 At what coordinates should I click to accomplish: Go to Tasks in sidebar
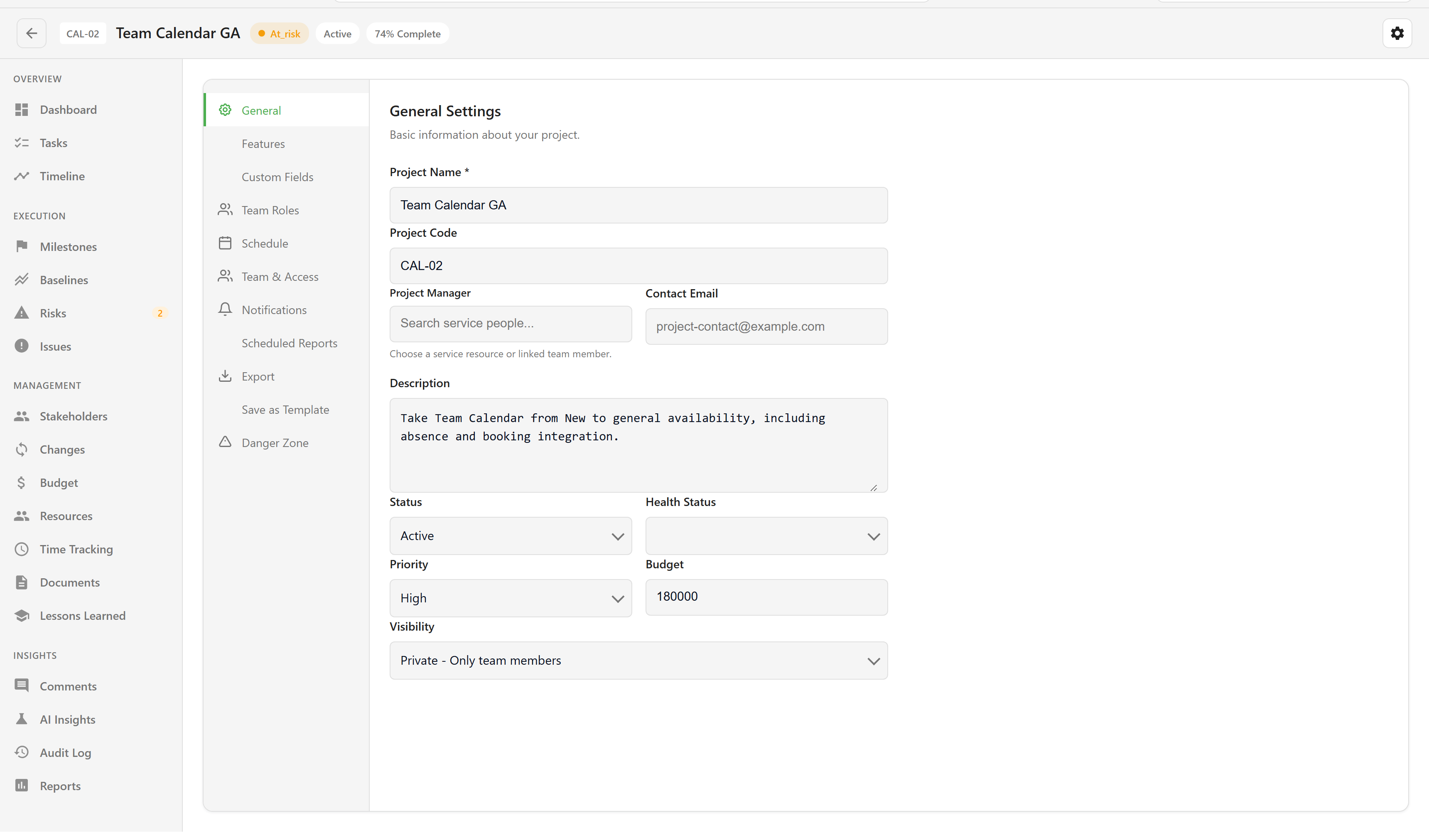[91, 143]
